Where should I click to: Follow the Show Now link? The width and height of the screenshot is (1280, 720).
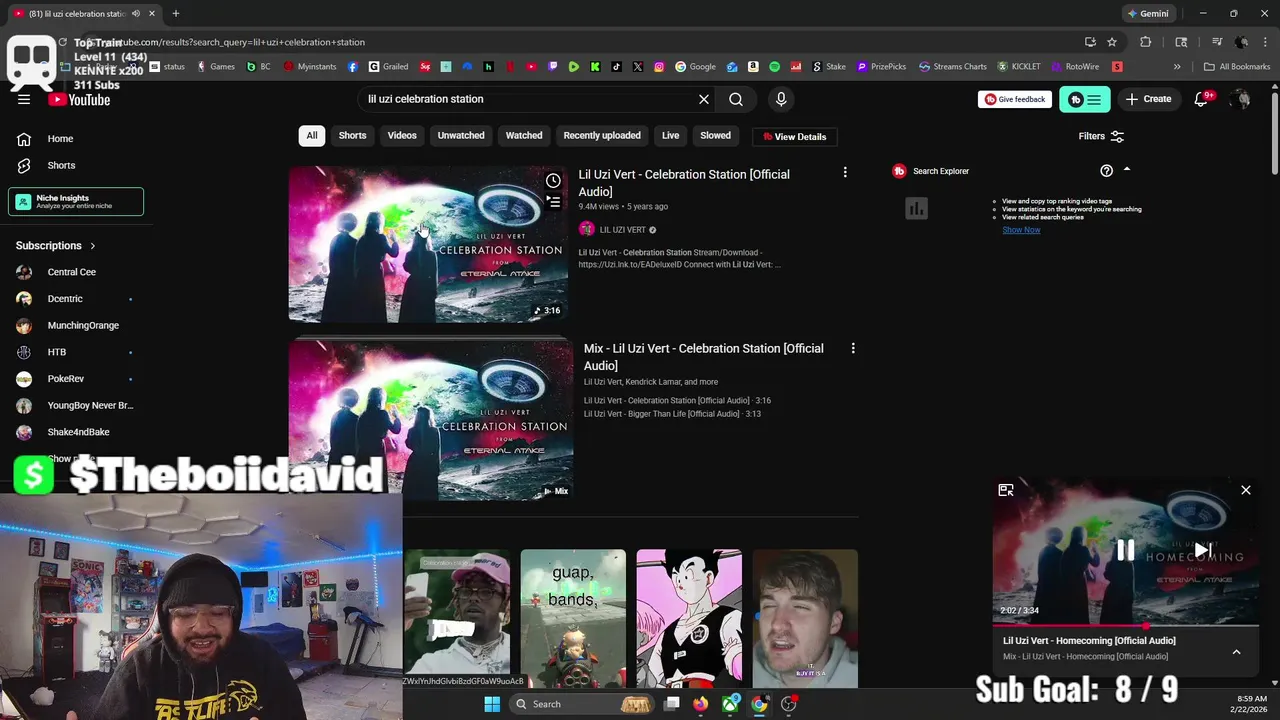1021,230
